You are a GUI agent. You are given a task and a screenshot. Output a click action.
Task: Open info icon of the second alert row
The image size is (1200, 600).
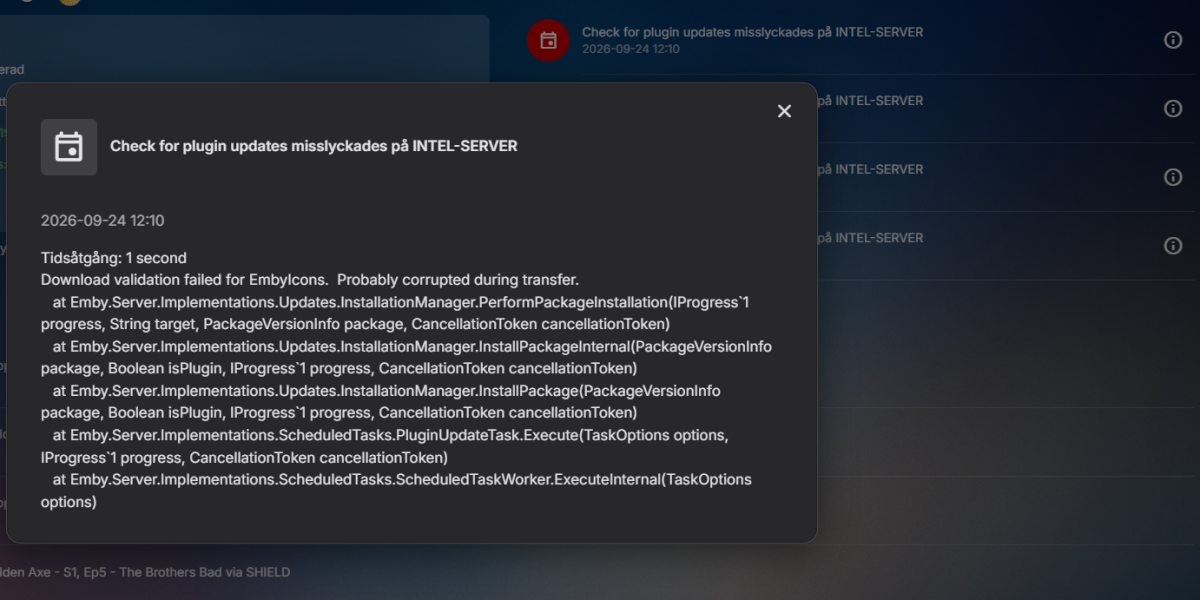point(1173,108)
